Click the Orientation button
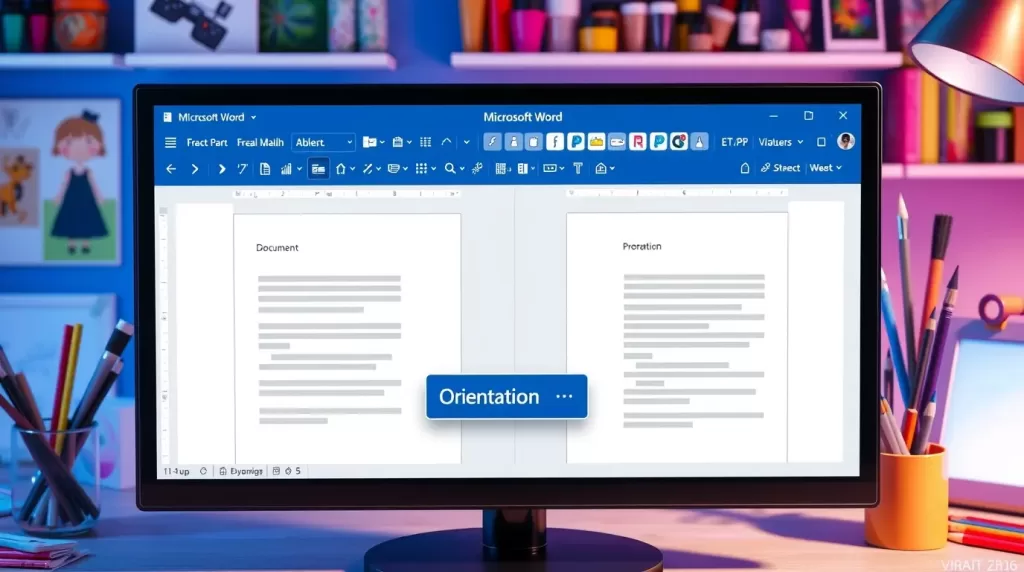 tap(507, 396)
